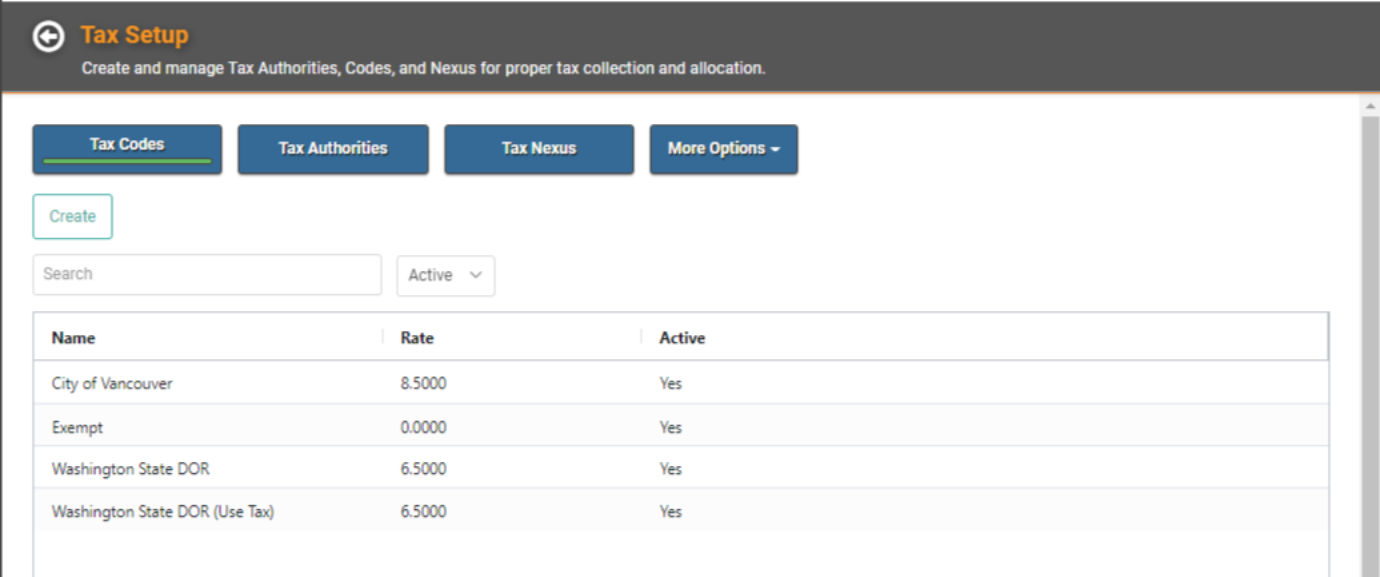Click the back arrow icon

pos(48,37)
